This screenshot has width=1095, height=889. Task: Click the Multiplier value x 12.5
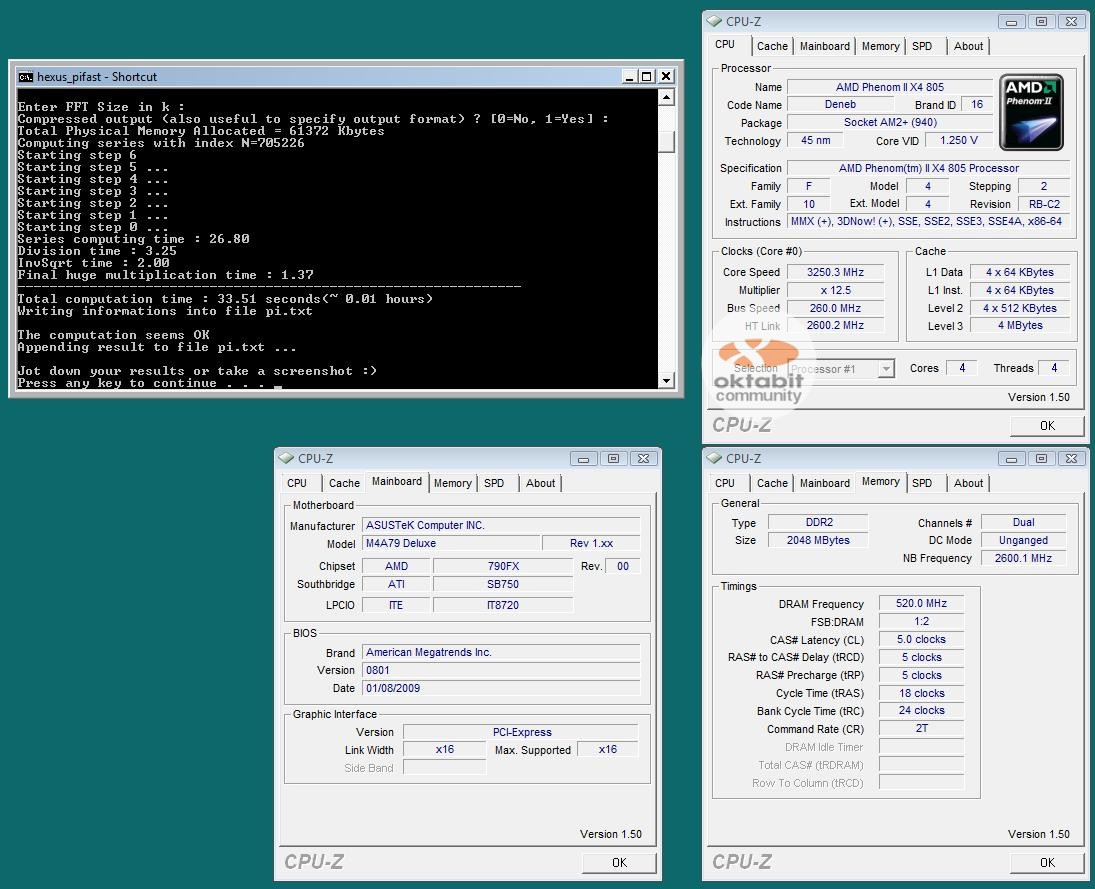(x=835, y=291)
